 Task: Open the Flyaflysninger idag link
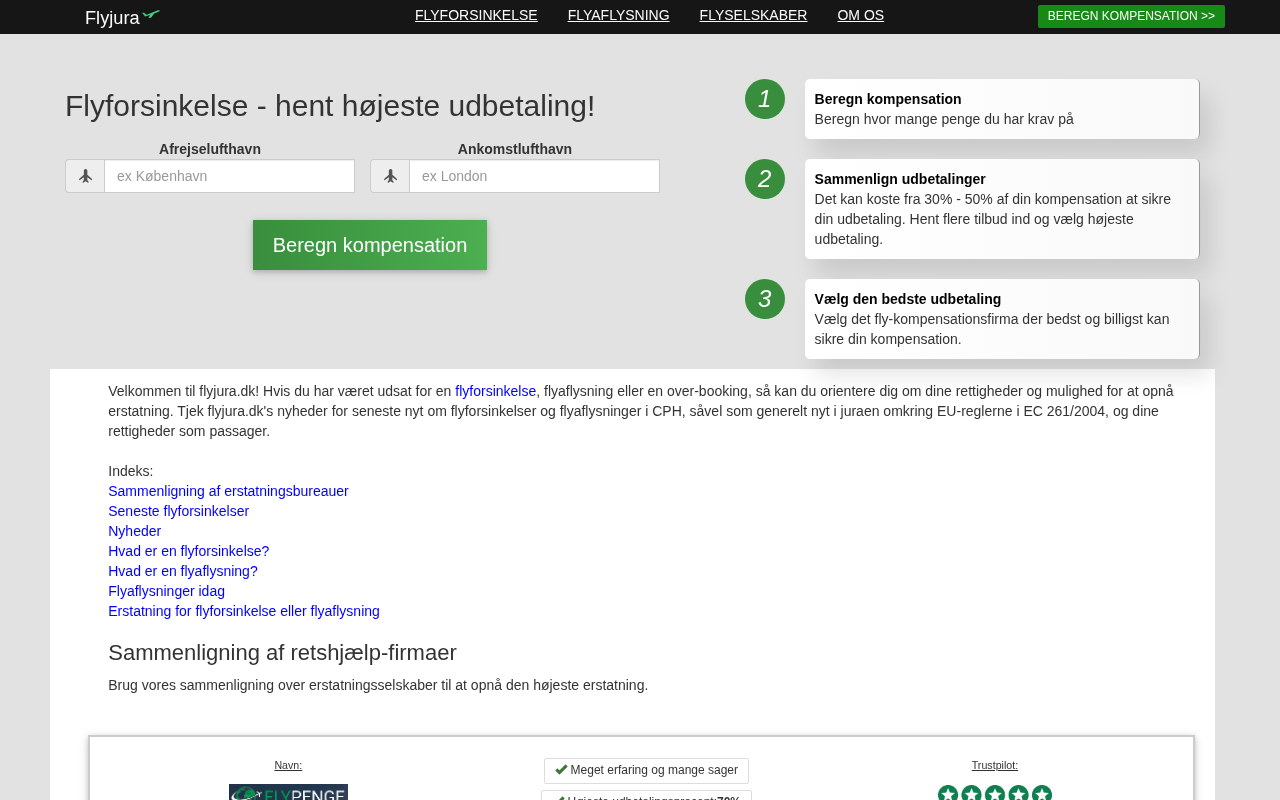click(x=167, y=591)
